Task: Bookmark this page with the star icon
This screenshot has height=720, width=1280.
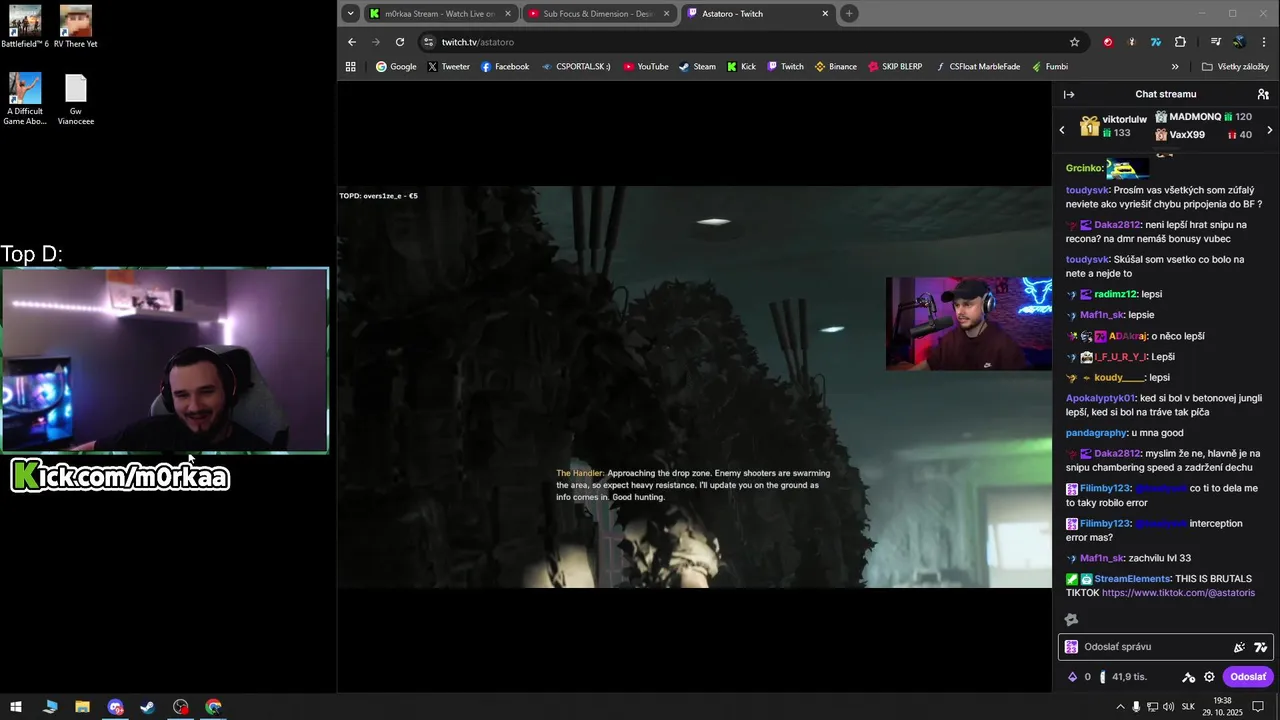Action: (x=1075, y=42)
